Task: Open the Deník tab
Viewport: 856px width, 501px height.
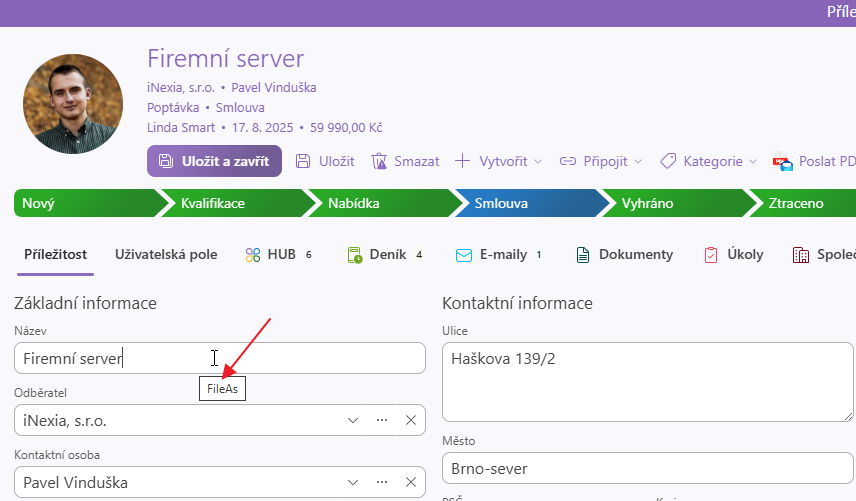Action: [384, 255]
